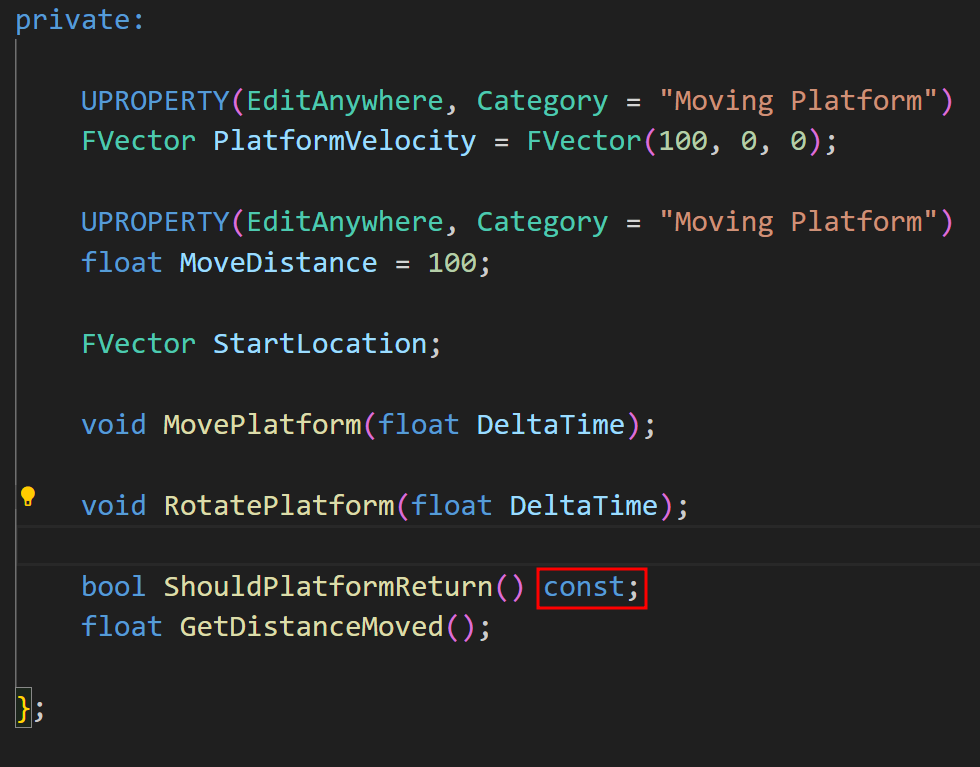Click the 'bool' return type keyword
Image resolution: width=980 pixels, height=767 pixels.
(114, 587)
